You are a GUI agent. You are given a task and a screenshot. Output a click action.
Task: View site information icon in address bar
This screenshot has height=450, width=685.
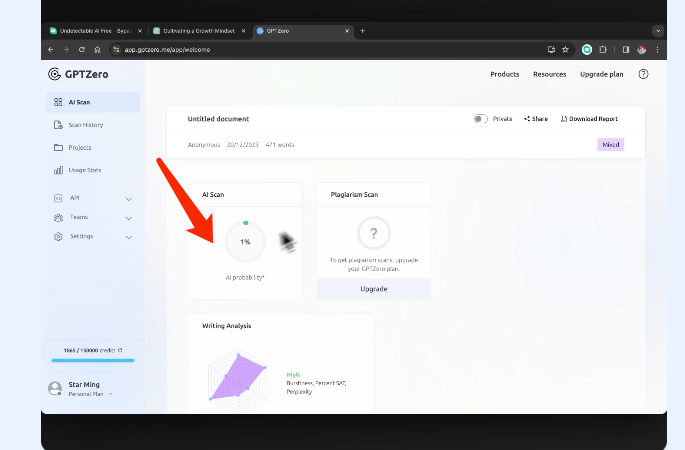tap(116, 50)
